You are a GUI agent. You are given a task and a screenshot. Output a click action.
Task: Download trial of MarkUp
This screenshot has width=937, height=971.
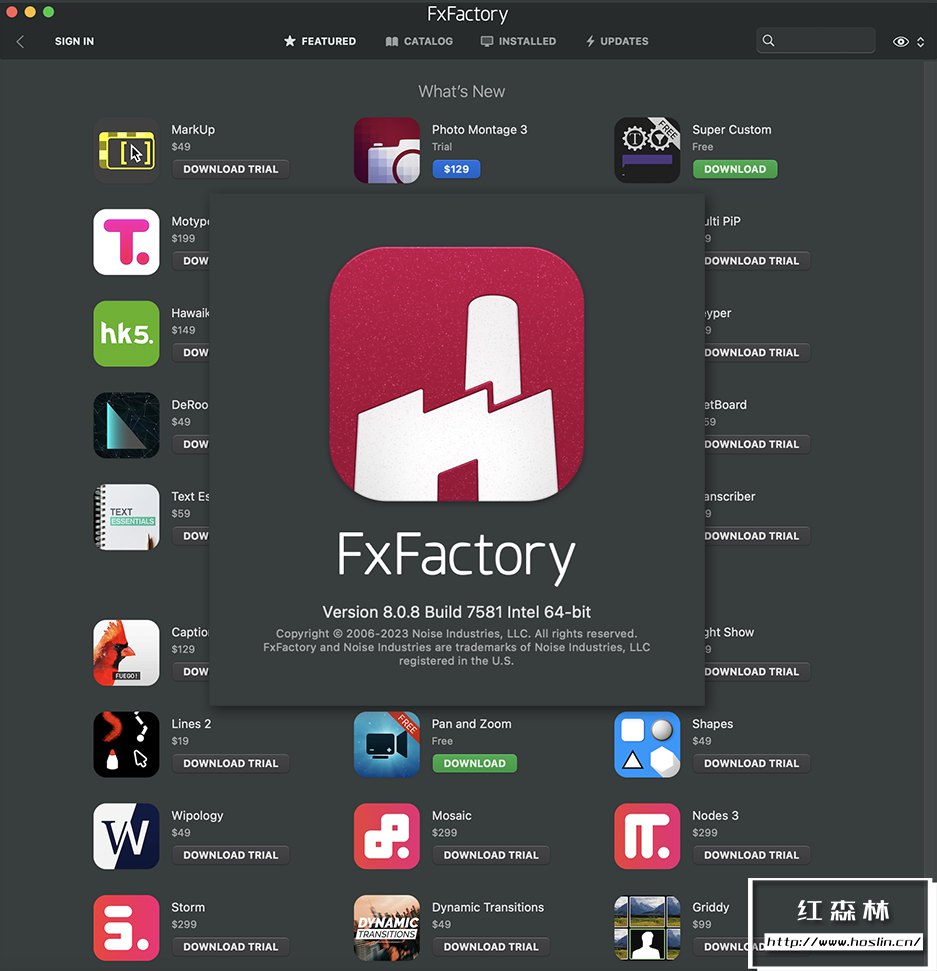click(230, 169)
